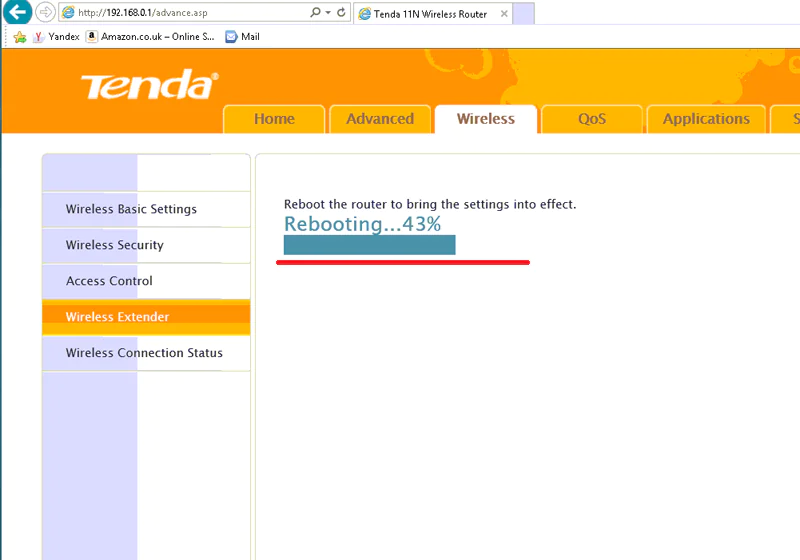The image size is (800, 560).
Task: Open a new blank browser tab
Action: (x=523, y=14)
